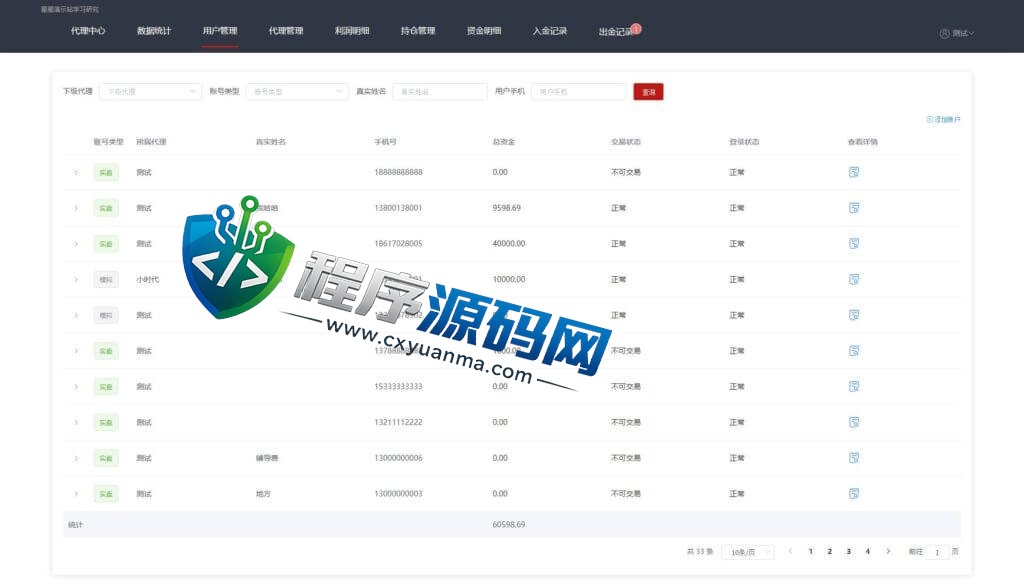Open the 入金记录 tab

[550, 31]
